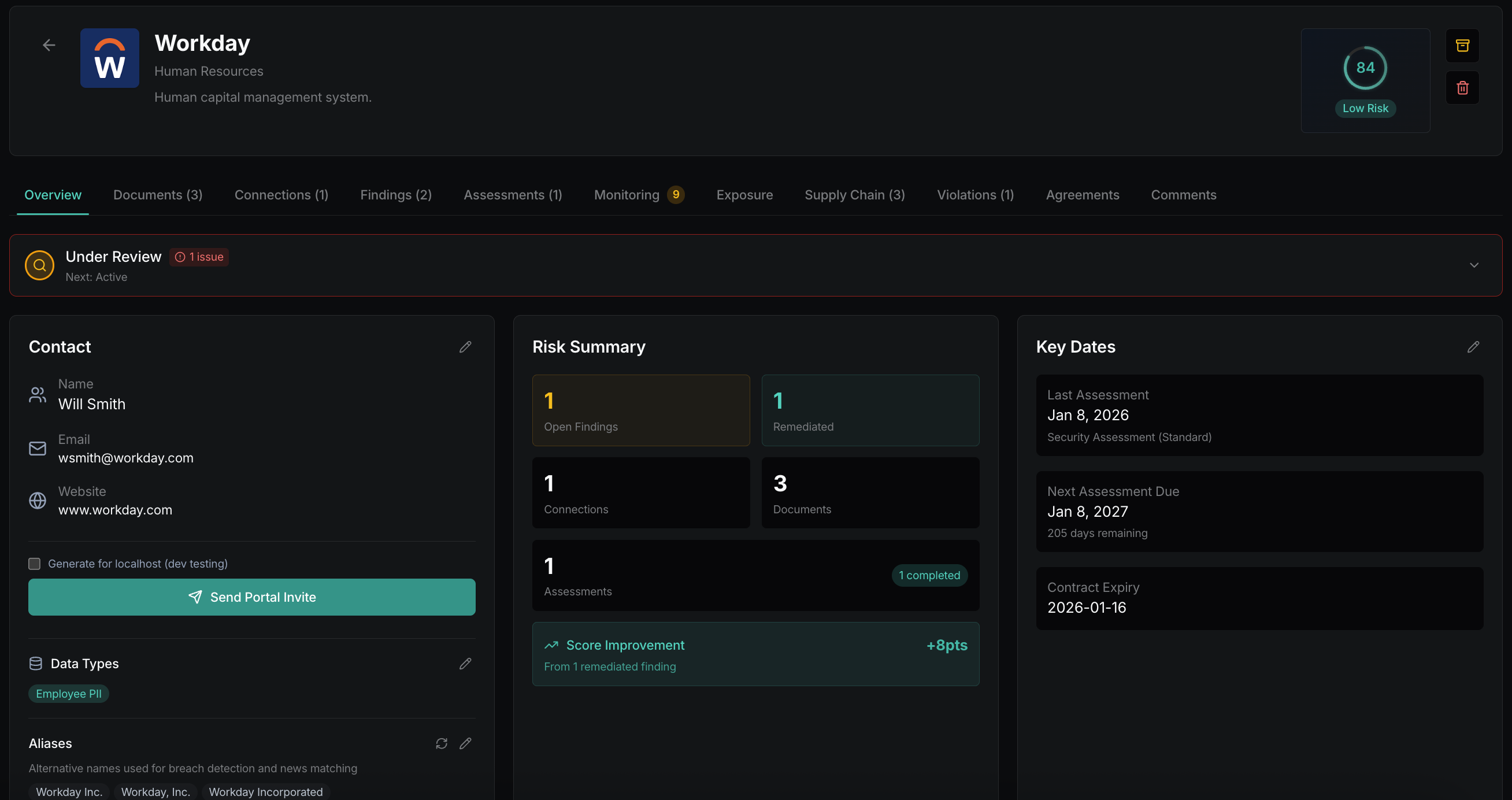Click the Workday logo thumbnail
The height and width of the screenshot is (800, 1512).
coord(110,58)
